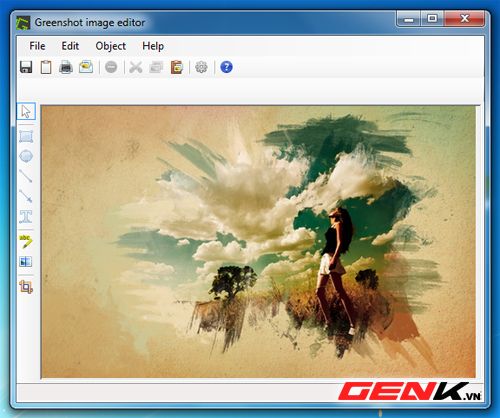Select the add text box tool
Image resolution: width=500 pixels, height=418 pixels.
[x=26, y=216]
